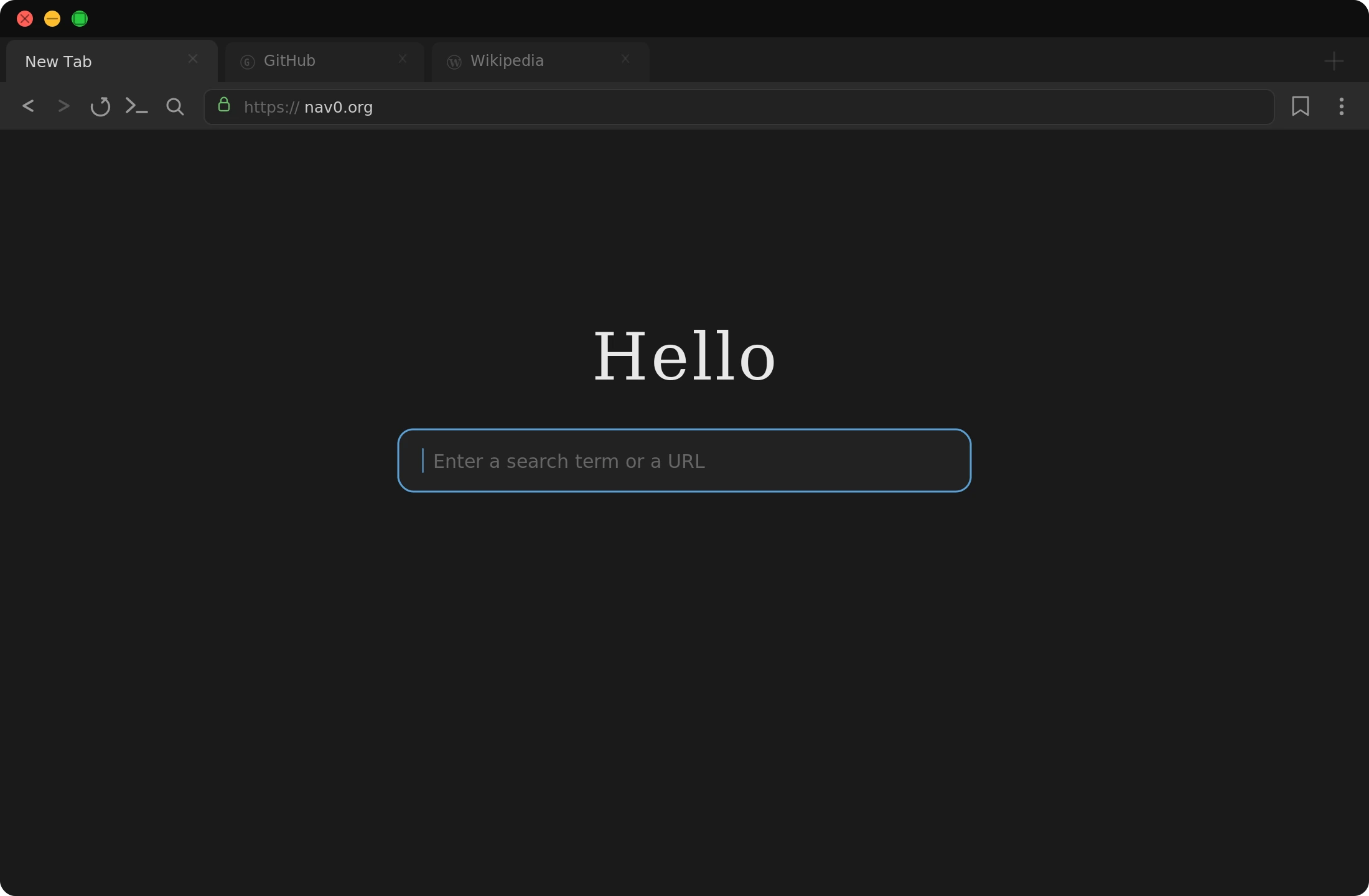The image size is (1369, 896).
Task: Navigate back to the previous page
Action: coord(27,106)
